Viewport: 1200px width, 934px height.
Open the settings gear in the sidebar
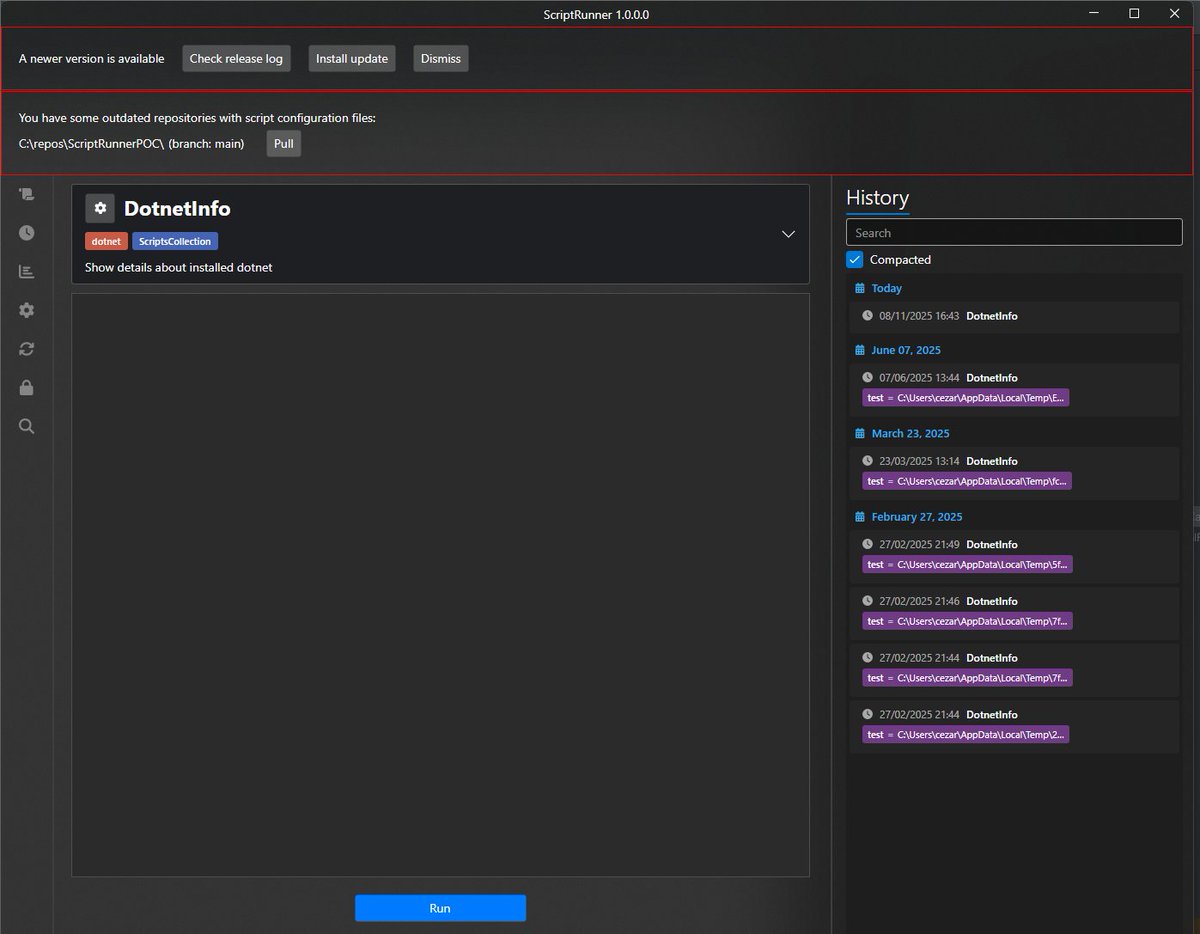pos(27,310)
